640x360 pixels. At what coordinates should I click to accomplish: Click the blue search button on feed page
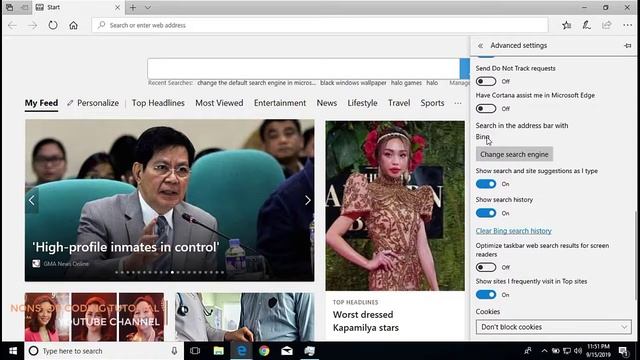coord(464,69)
